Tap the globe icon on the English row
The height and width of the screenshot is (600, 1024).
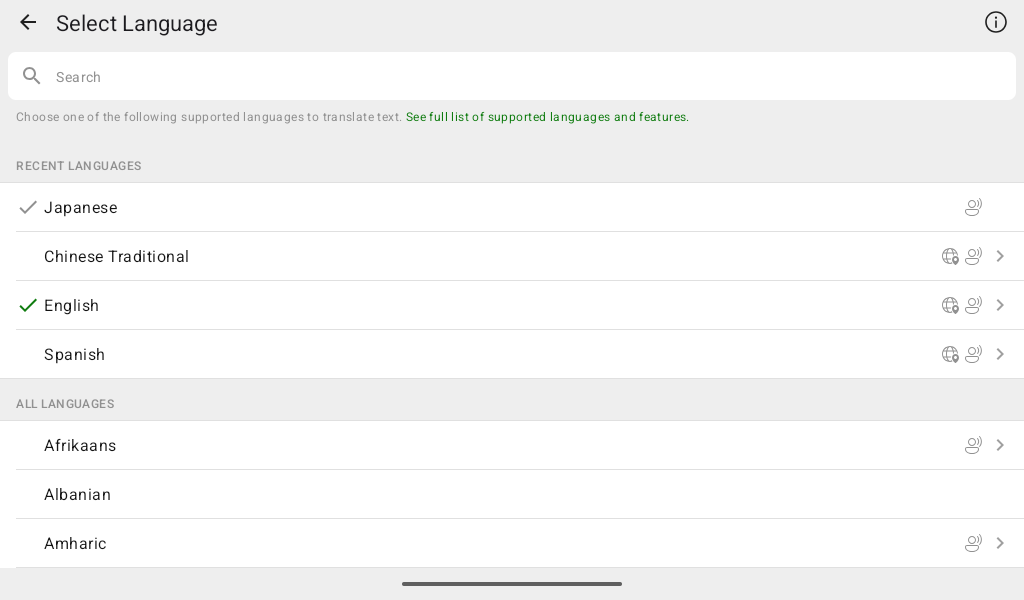click(950, 306)
